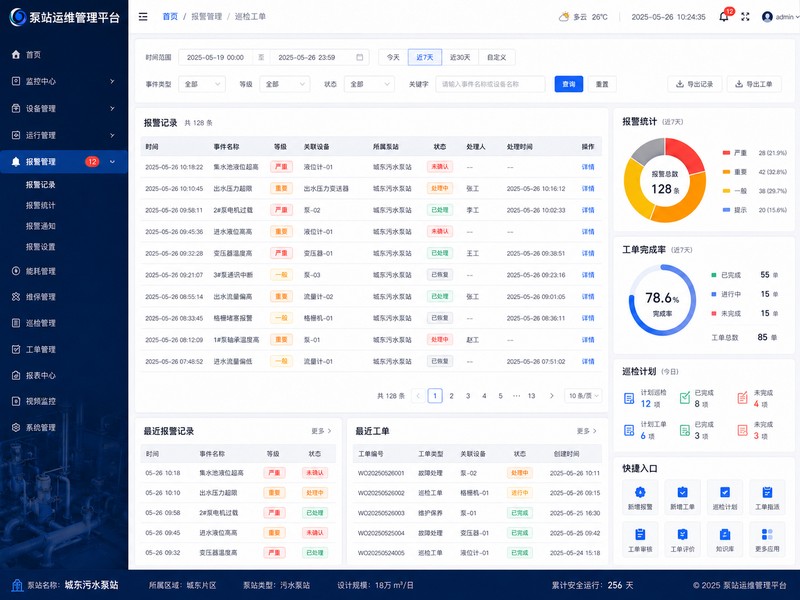Screen dimensions: 800x600
Task: Click the 导出记录 button
Action: click(695, 84)
